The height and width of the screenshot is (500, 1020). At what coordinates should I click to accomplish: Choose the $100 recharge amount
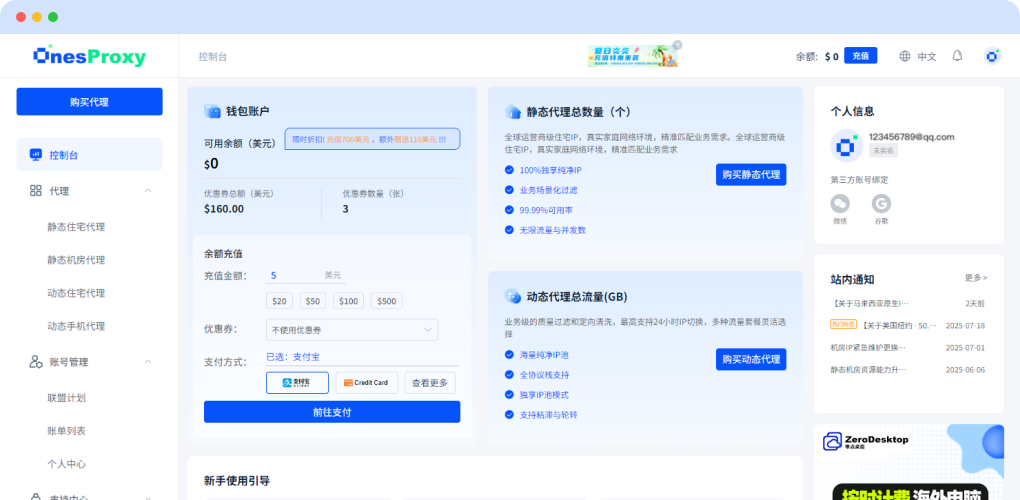[349, 301]
